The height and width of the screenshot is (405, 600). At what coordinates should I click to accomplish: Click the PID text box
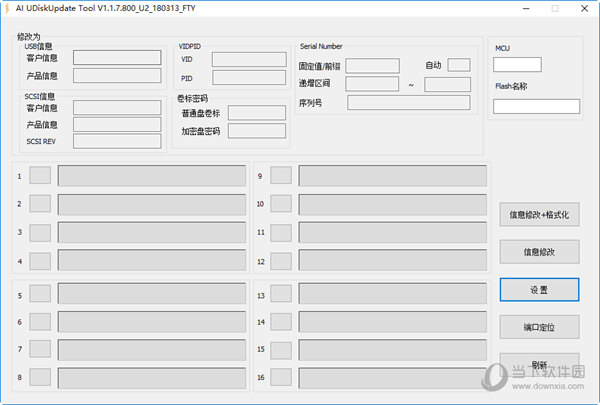coord(248,78)
